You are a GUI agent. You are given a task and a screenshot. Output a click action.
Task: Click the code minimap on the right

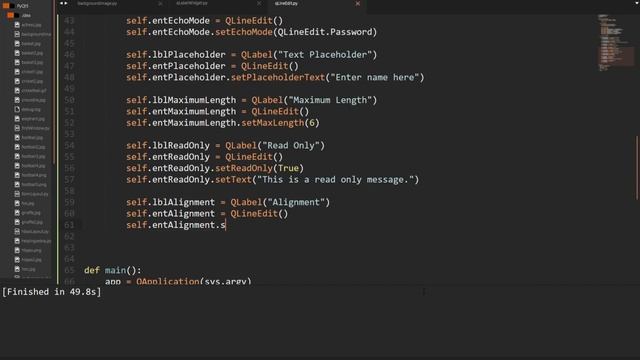(616, 42)
